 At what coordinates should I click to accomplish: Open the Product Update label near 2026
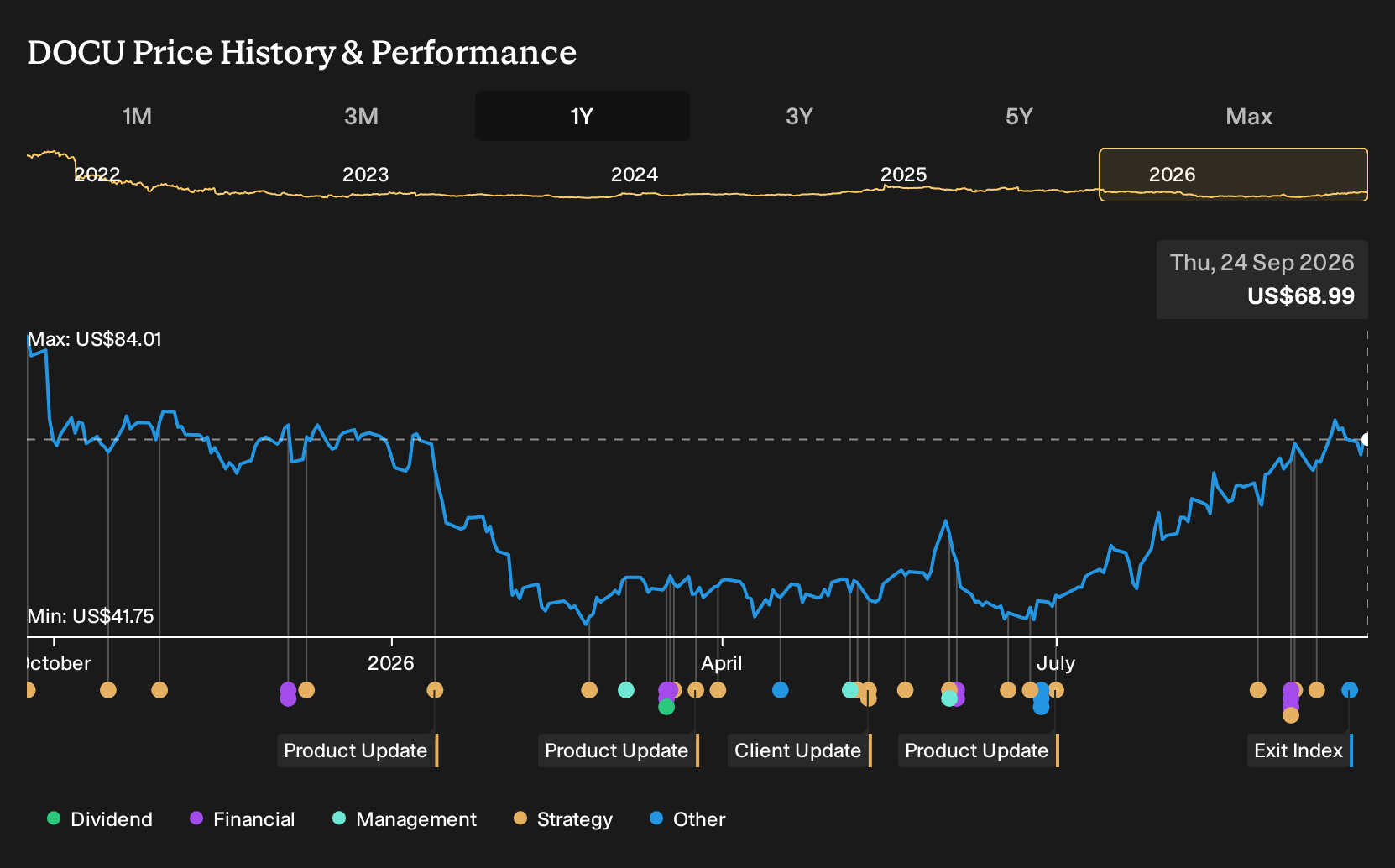358,750
